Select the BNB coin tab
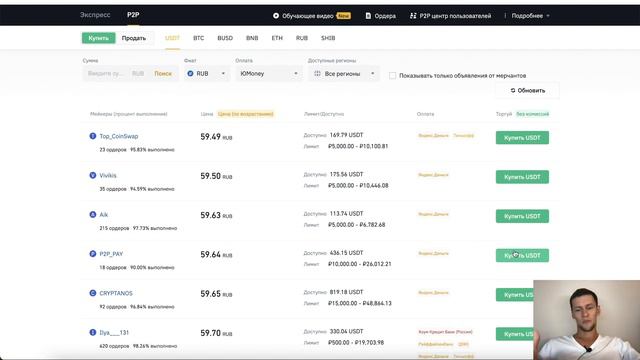The image size is (640, 360). [x=252, y=38]
